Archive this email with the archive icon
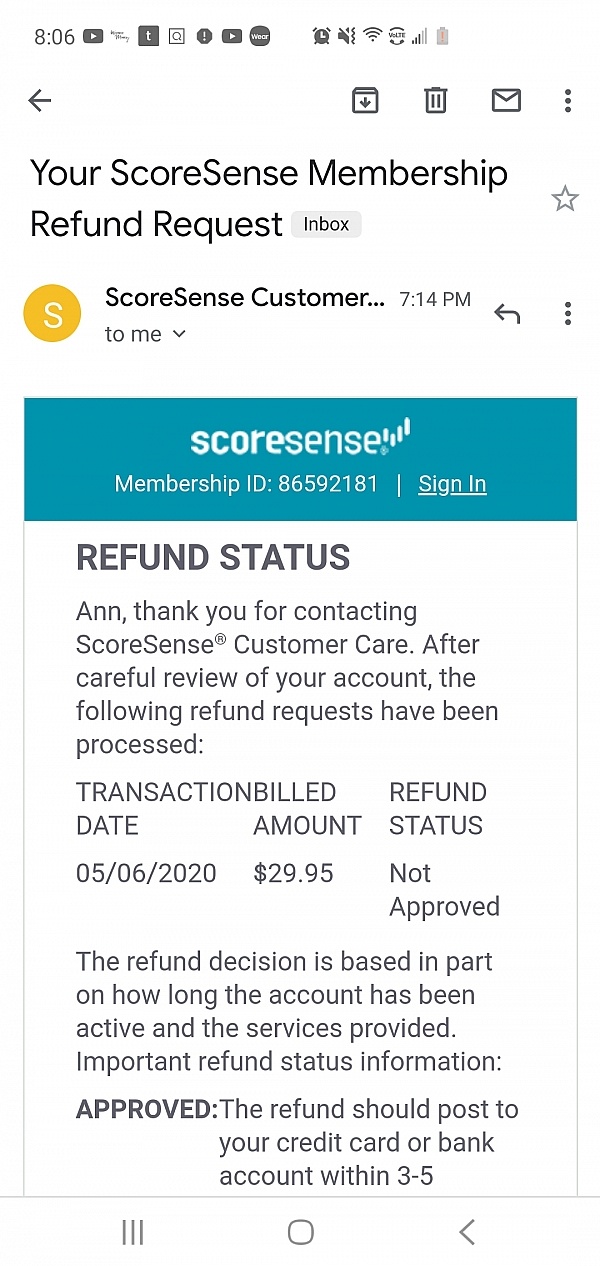Image resolution: width=600 pixels, height=1266 pixels. point(365,100)
